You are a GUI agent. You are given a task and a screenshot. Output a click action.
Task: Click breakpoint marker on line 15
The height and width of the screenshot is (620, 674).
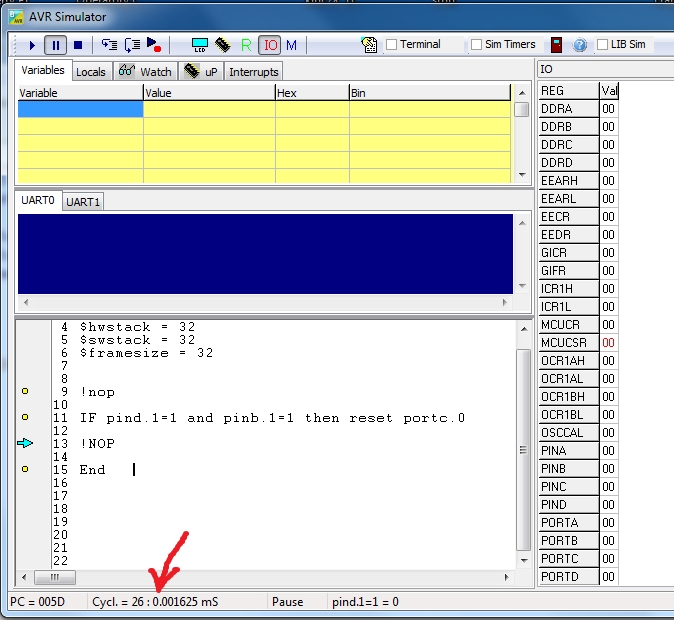coord(25,469)
